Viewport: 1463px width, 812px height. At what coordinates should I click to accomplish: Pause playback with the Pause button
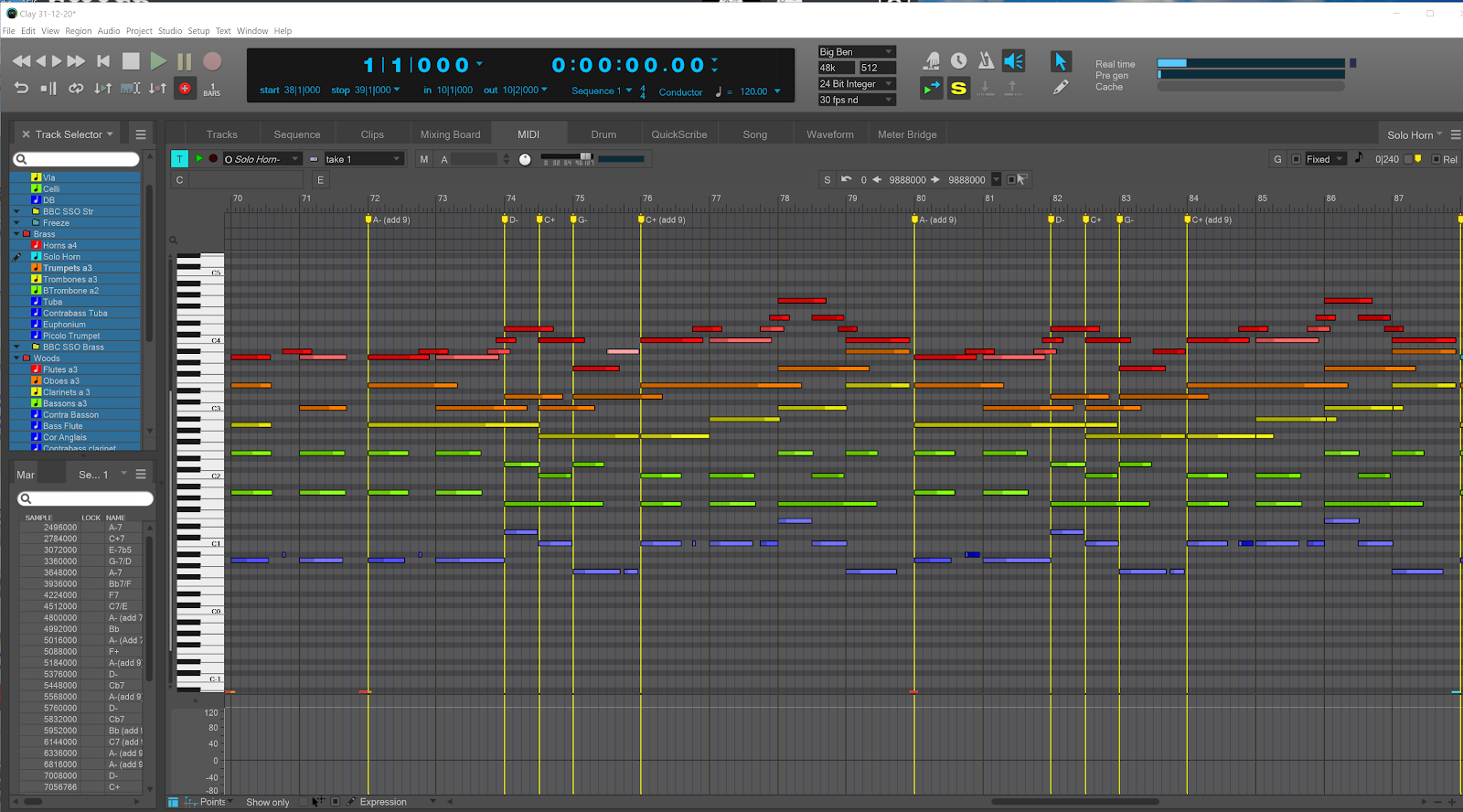tap(185, 61)
